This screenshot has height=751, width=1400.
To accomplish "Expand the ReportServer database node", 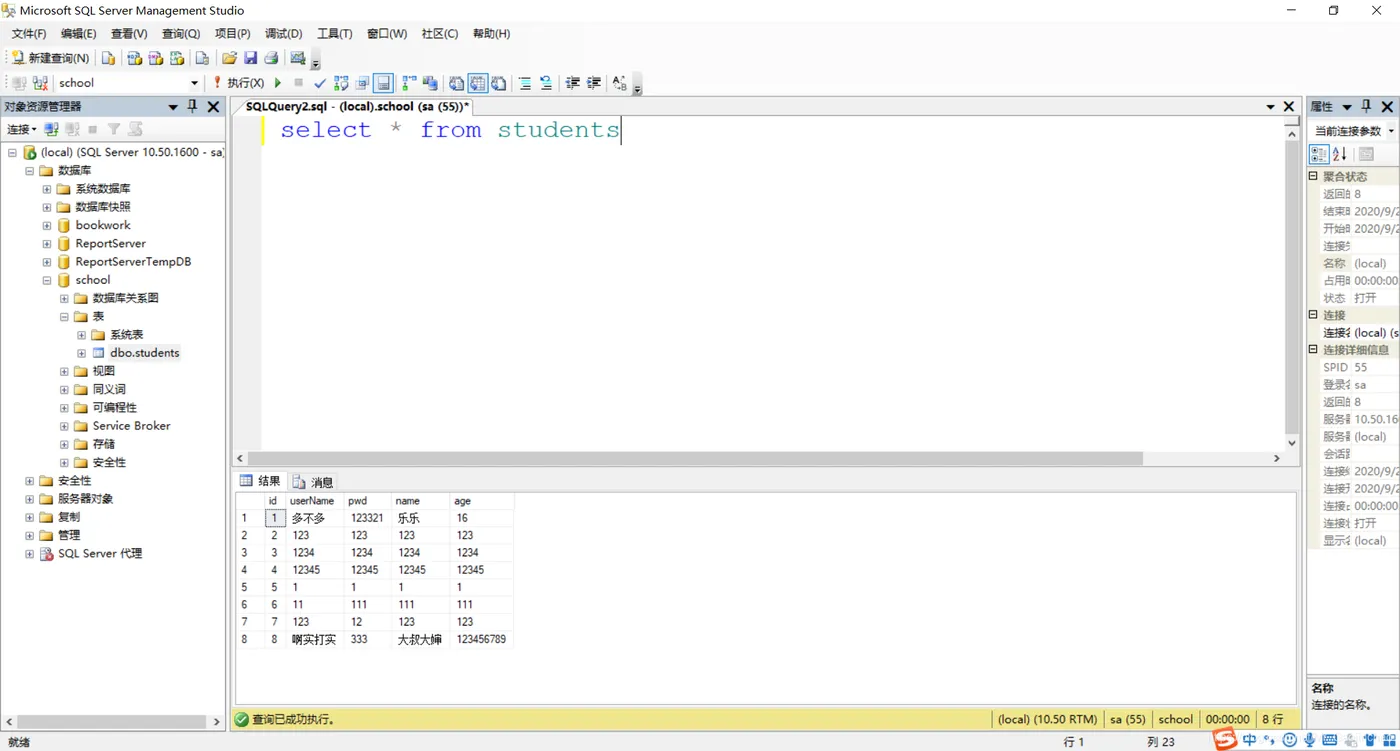I will pyautogui.click(x=47, y=243).
